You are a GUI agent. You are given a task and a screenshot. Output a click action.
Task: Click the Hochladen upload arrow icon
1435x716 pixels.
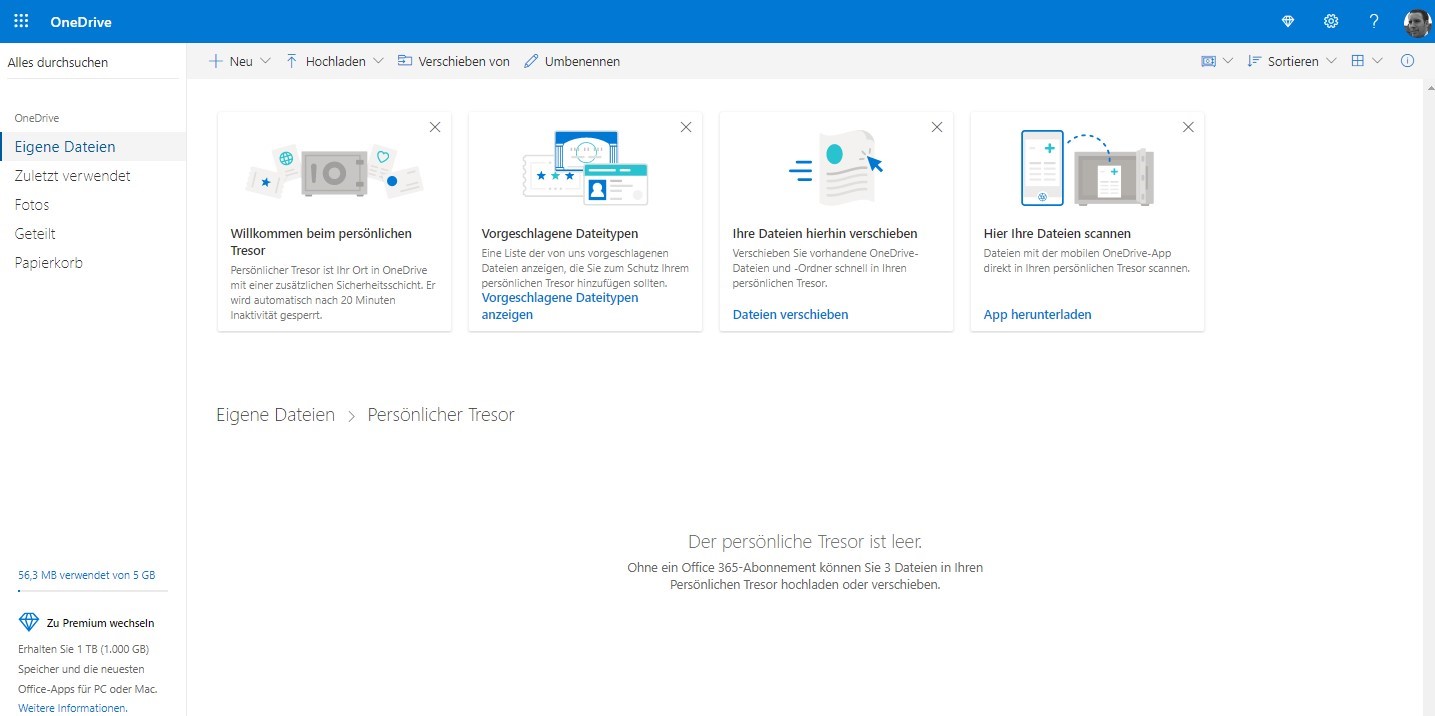point(292,61)
